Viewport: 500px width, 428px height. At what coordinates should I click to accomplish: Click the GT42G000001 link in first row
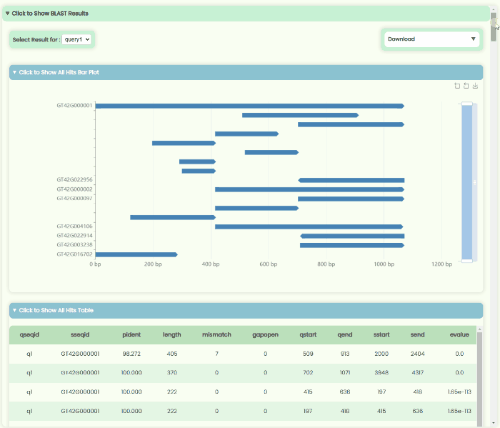[x=80, y=354]
